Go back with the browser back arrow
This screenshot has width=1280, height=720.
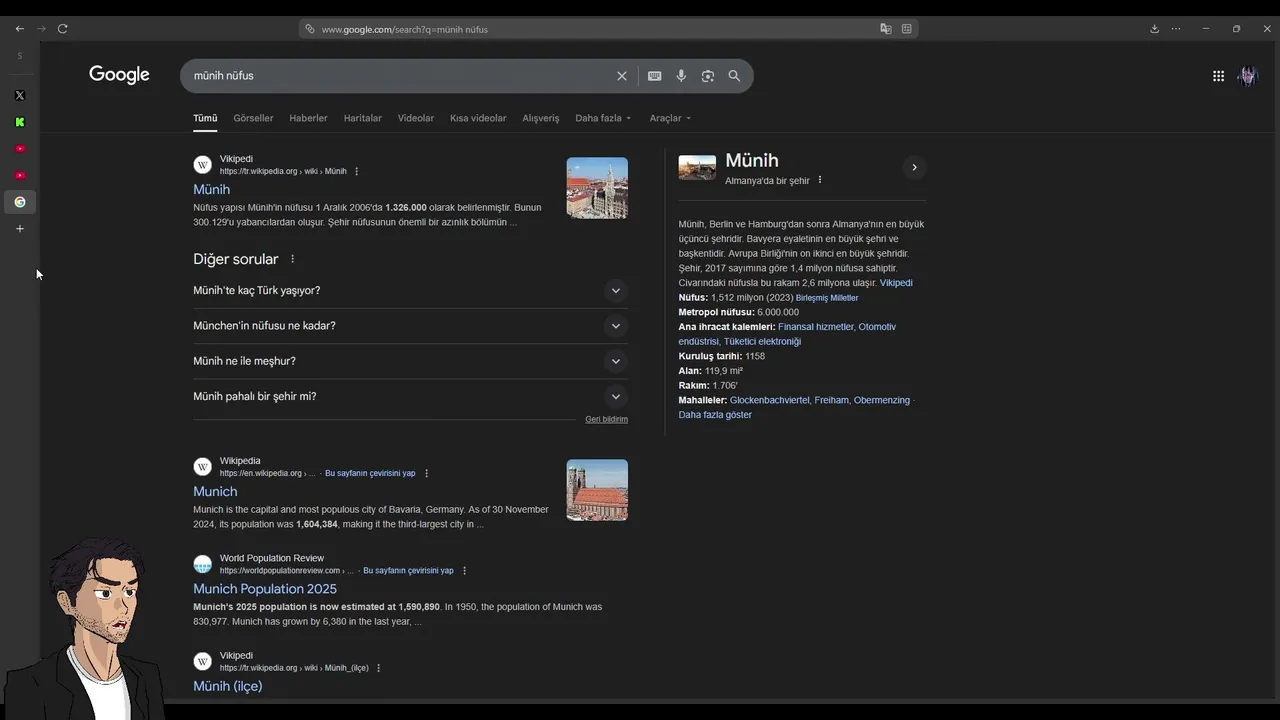click(x=19, y=29)
